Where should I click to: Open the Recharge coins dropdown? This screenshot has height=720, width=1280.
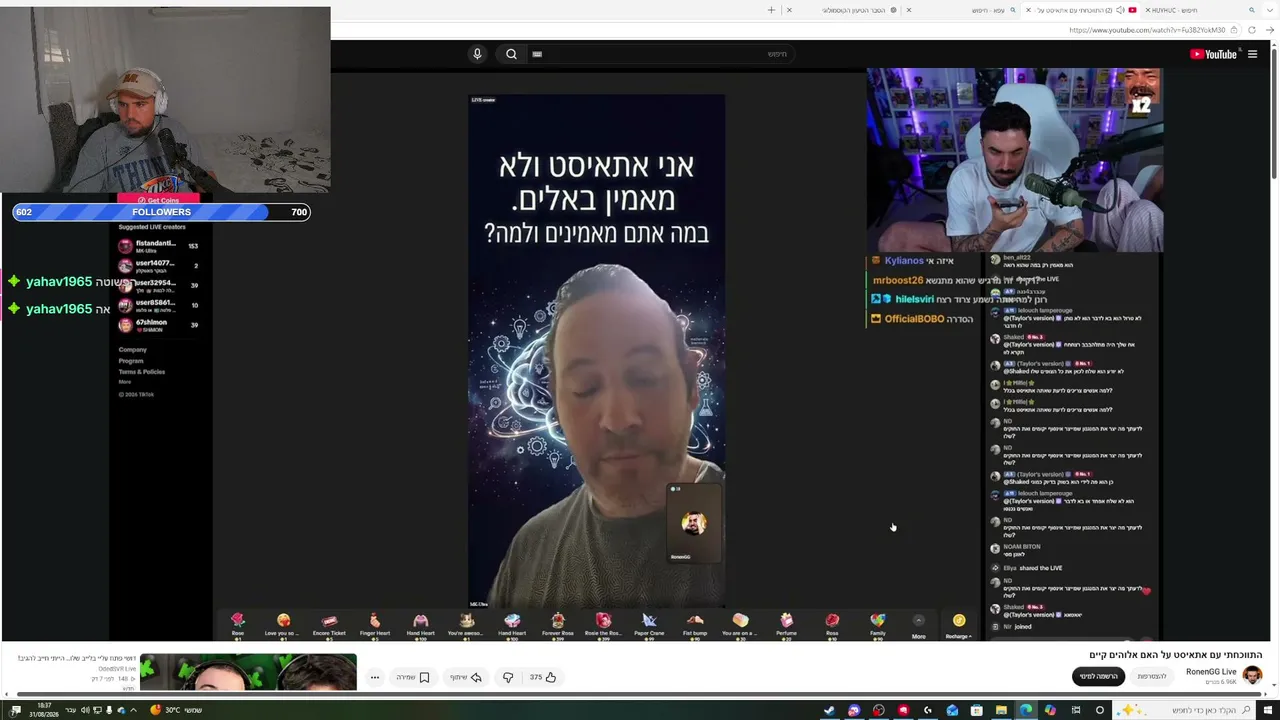[959, 625]
